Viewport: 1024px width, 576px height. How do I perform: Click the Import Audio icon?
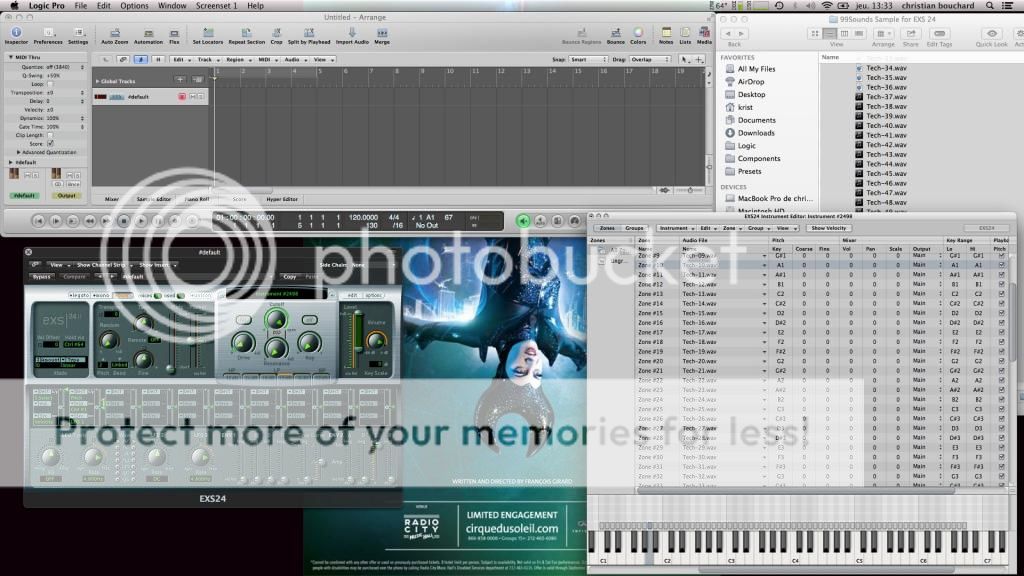tap(352, 33)
